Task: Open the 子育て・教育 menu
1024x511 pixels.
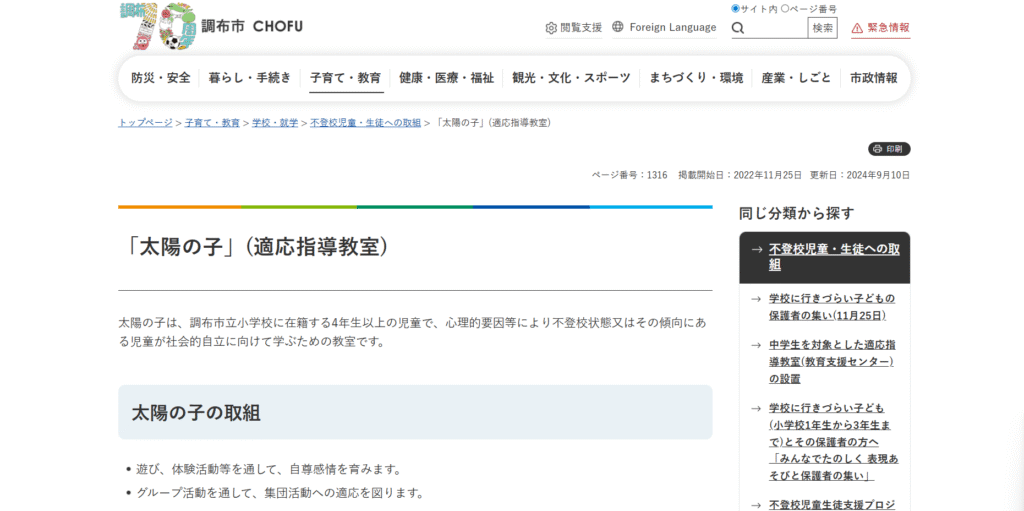Action: pos(345,78)
